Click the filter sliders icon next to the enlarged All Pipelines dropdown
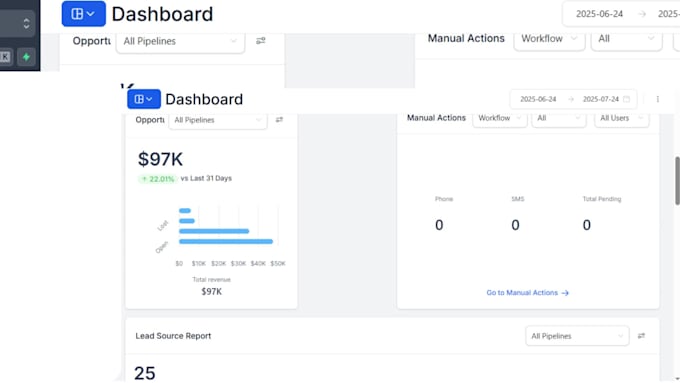The image size is (680, 383). [x=260, y=41]
